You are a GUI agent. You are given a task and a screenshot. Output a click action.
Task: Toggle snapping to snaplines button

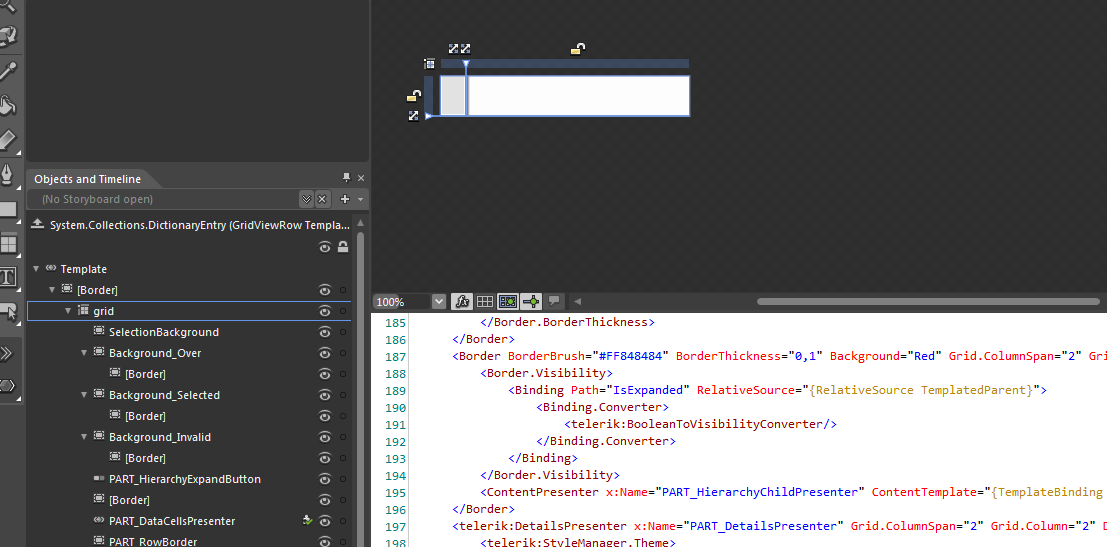[531, 301]
